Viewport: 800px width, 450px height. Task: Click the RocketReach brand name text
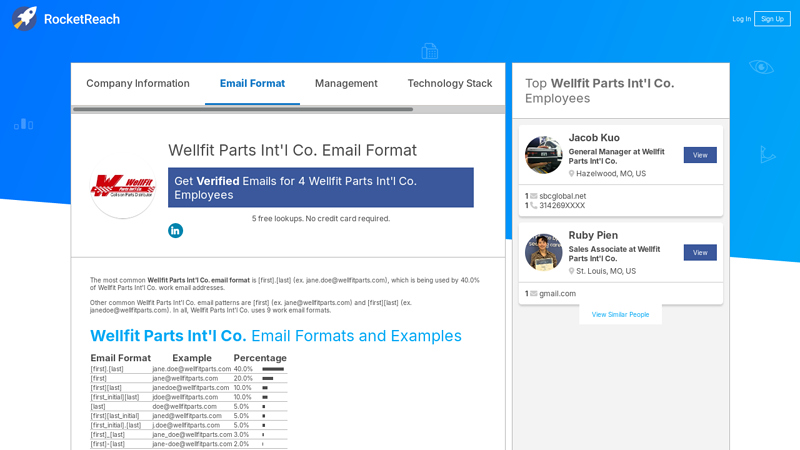(x=82, y=19)
